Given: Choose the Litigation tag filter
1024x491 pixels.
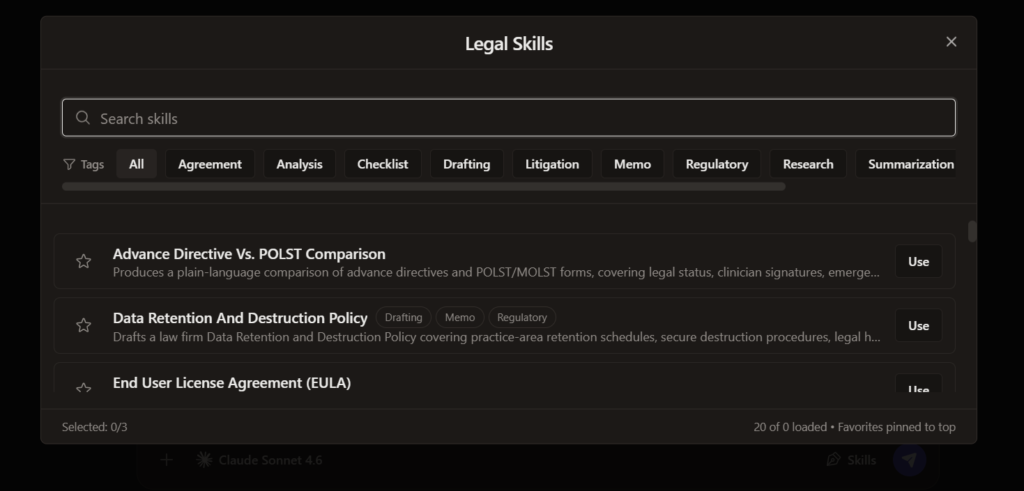Looking at the screenshot, I should coord(552,164).
